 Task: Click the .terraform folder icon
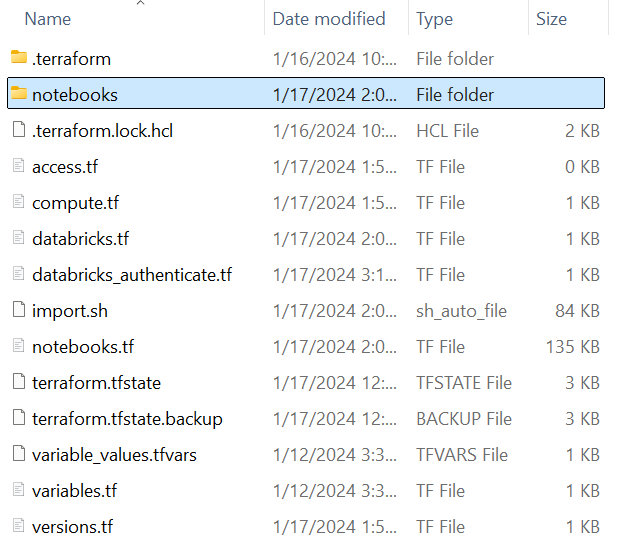point(18,59)
